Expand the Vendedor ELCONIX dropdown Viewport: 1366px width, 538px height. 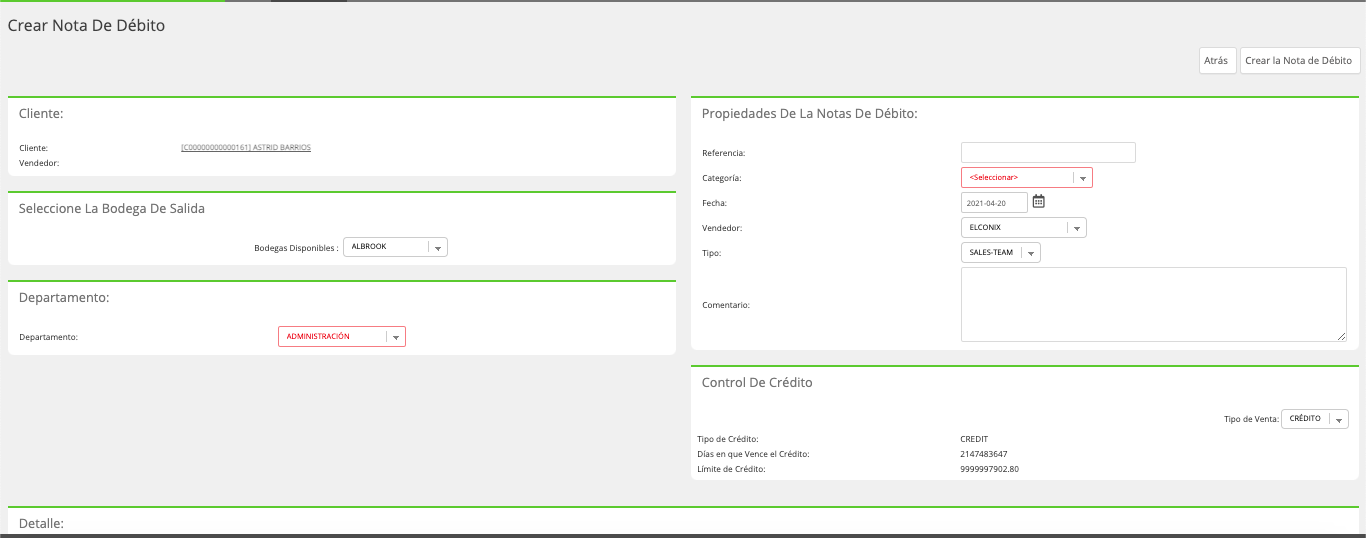click(x=1024, y=228)
